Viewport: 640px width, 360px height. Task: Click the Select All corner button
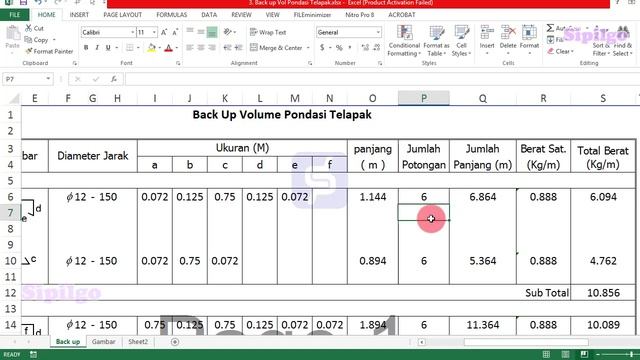pos(14,98)
